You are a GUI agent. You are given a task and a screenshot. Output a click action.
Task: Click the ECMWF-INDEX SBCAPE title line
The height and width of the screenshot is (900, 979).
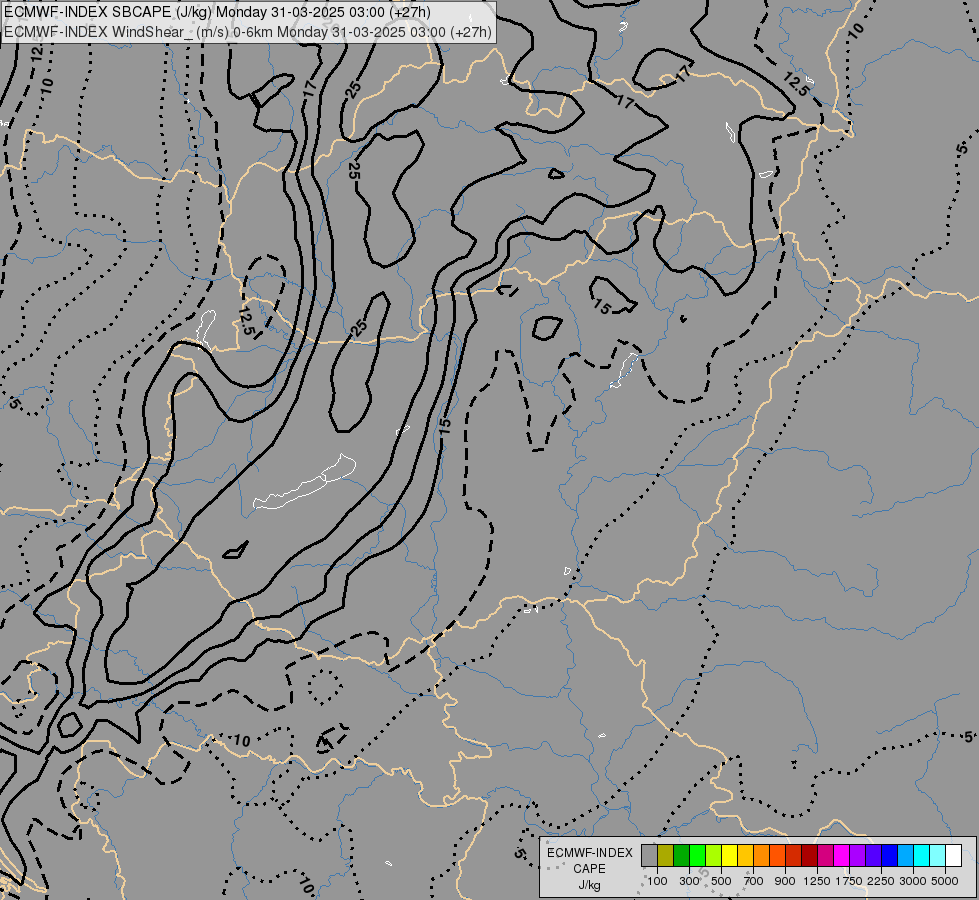[217, 12]
